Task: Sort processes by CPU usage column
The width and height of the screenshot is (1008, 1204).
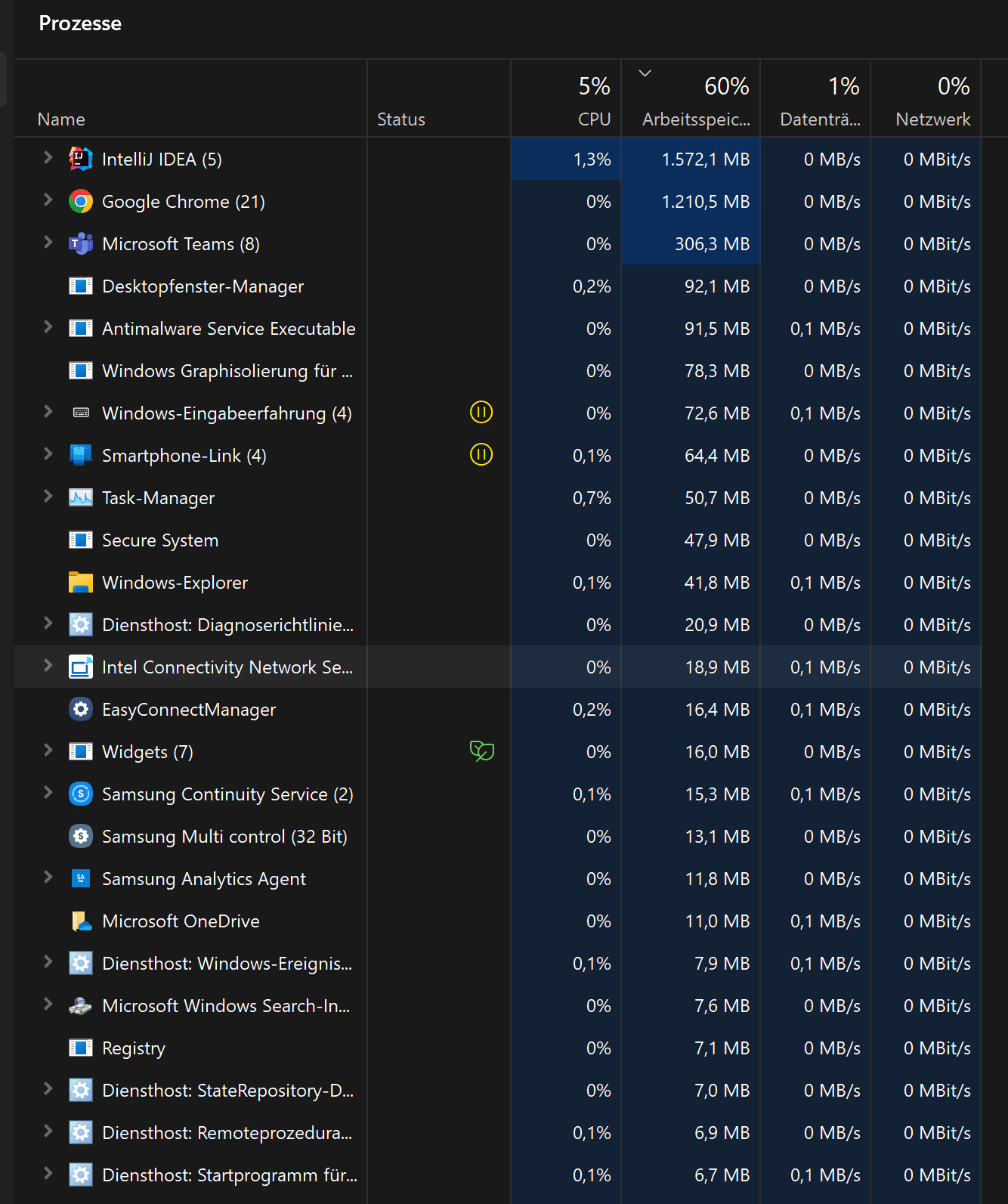Action: (566, 98)
